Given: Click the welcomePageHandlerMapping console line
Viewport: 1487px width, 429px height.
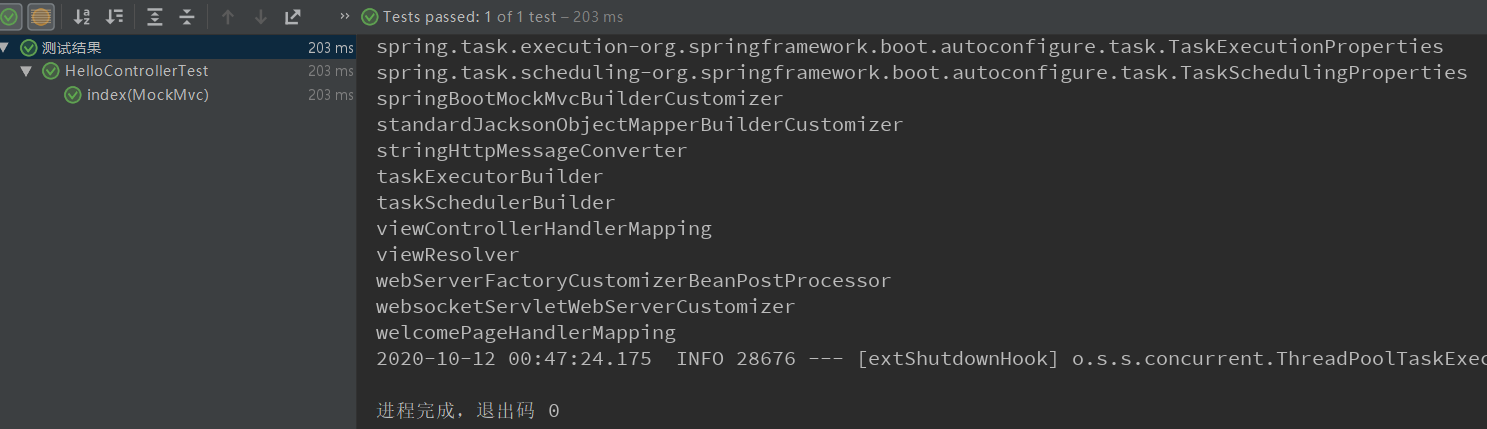Looking at the screenshot, I should [526, 332].
